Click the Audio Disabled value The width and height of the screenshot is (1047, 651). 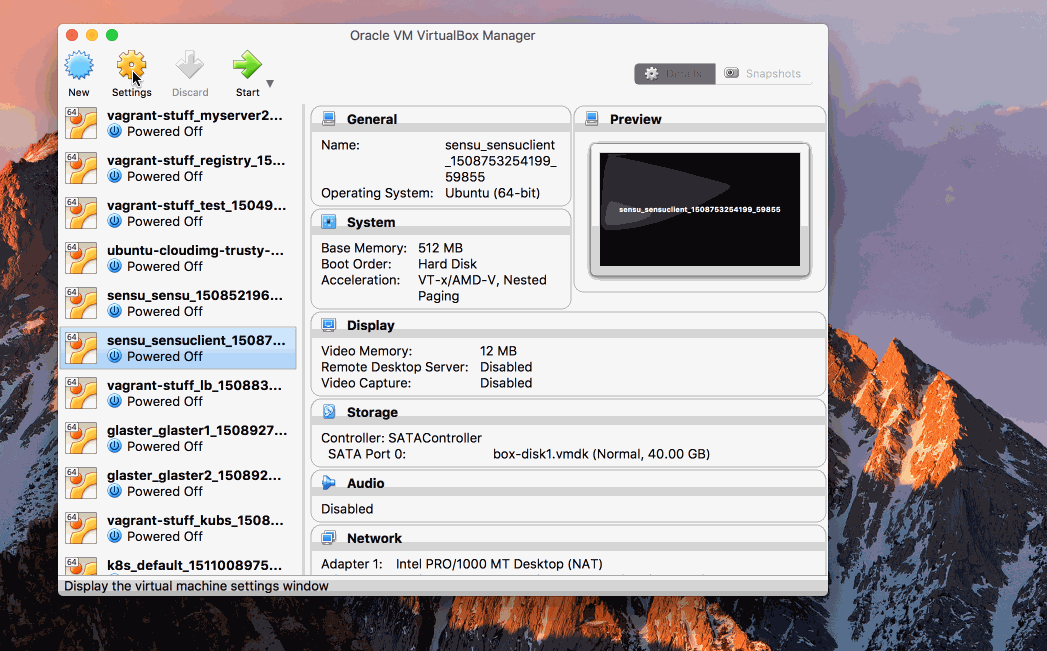347,509
